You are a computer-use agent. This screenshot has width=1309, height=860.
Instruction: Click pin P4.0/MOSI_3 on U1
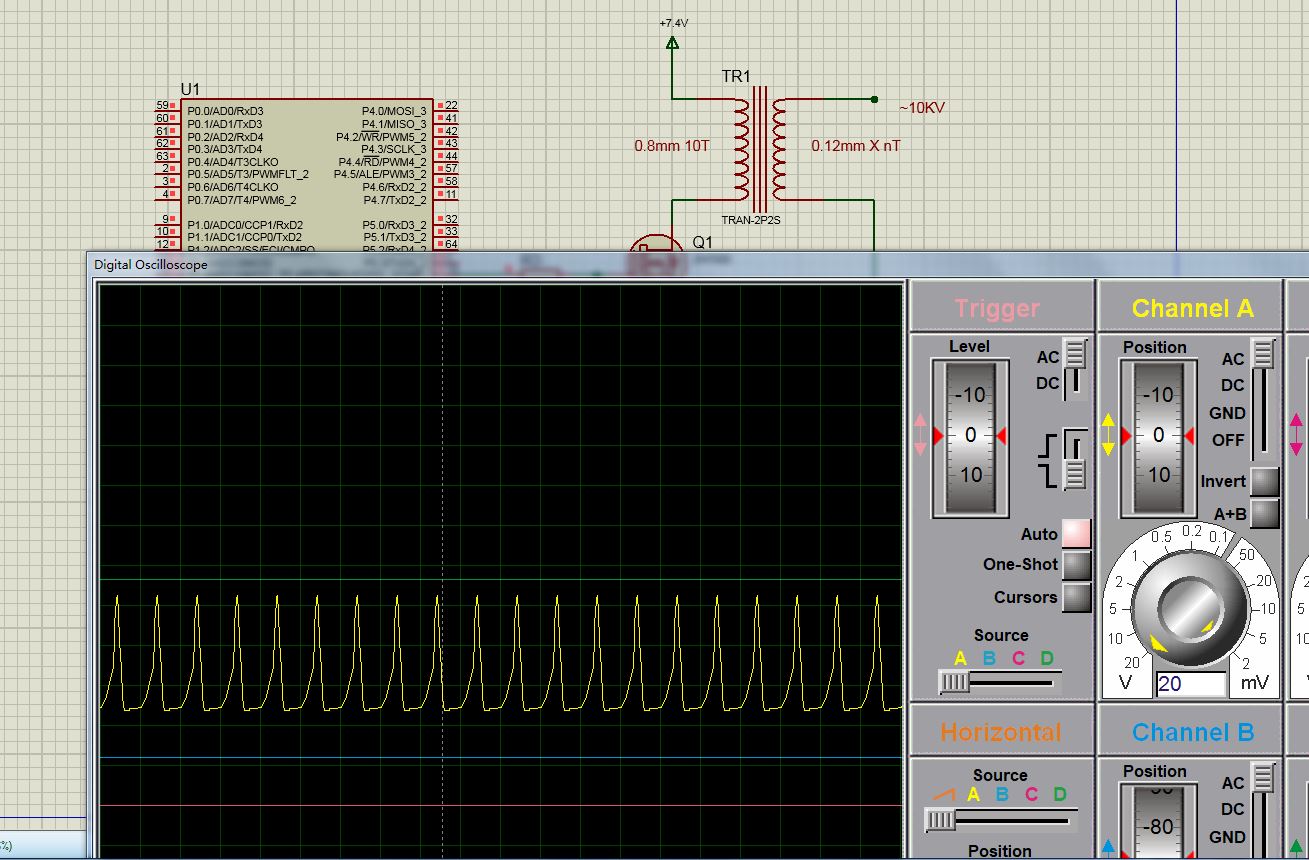tap(394, 111)
